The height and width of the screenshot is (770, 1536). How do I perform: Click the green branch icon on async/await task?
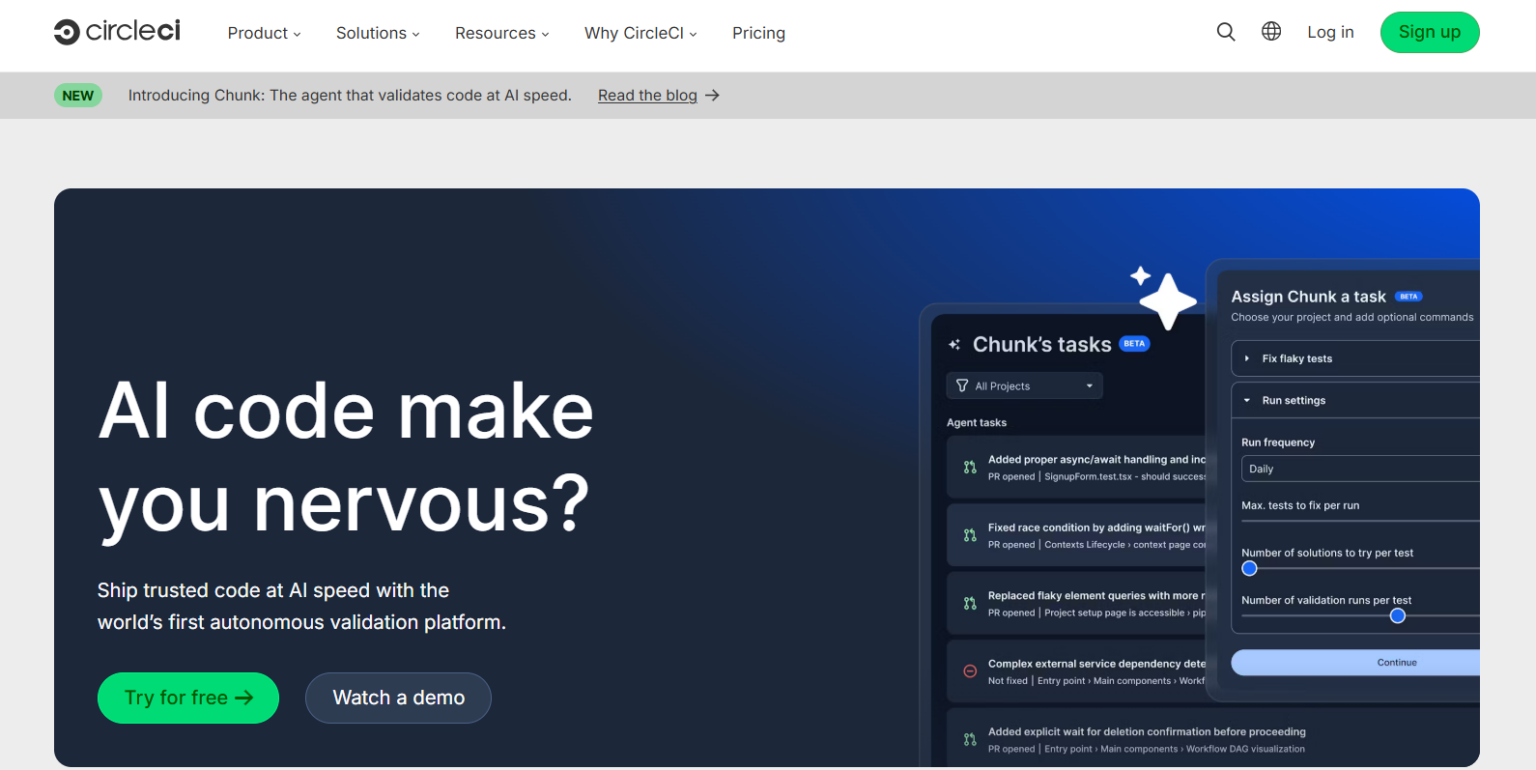[969, 466]
